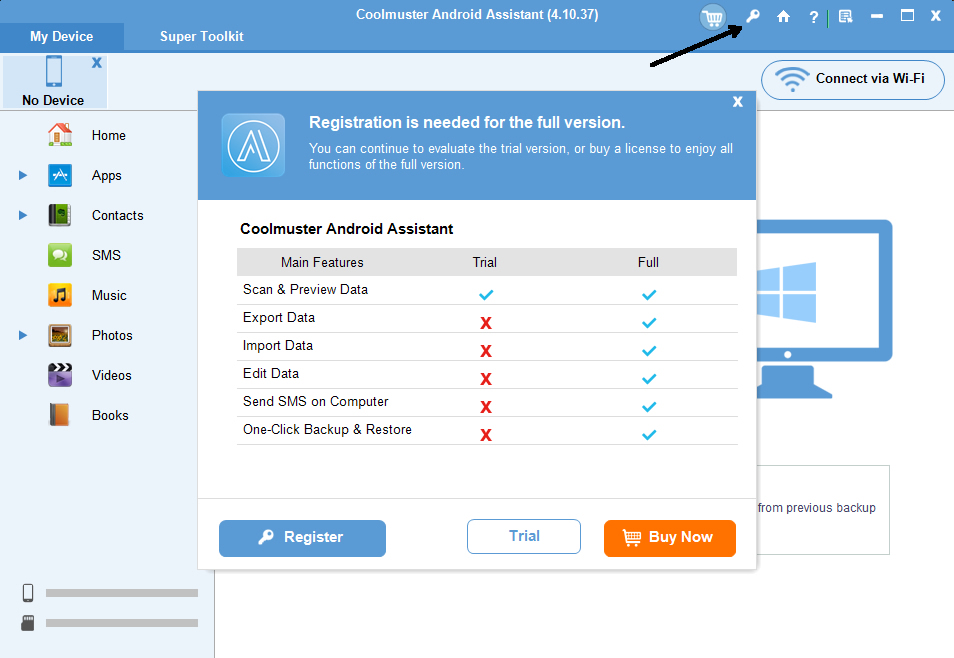Open the shopping cart icon in title bar
954x658 pixels.
click(x=712, y=17)
